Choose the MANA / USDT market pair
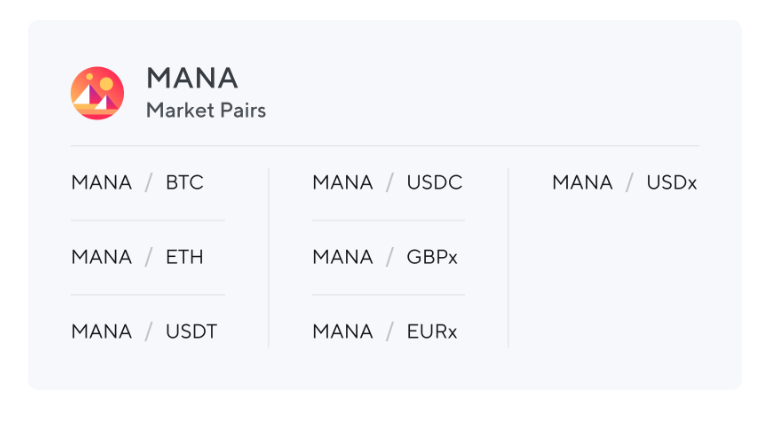 pos(144,331)
